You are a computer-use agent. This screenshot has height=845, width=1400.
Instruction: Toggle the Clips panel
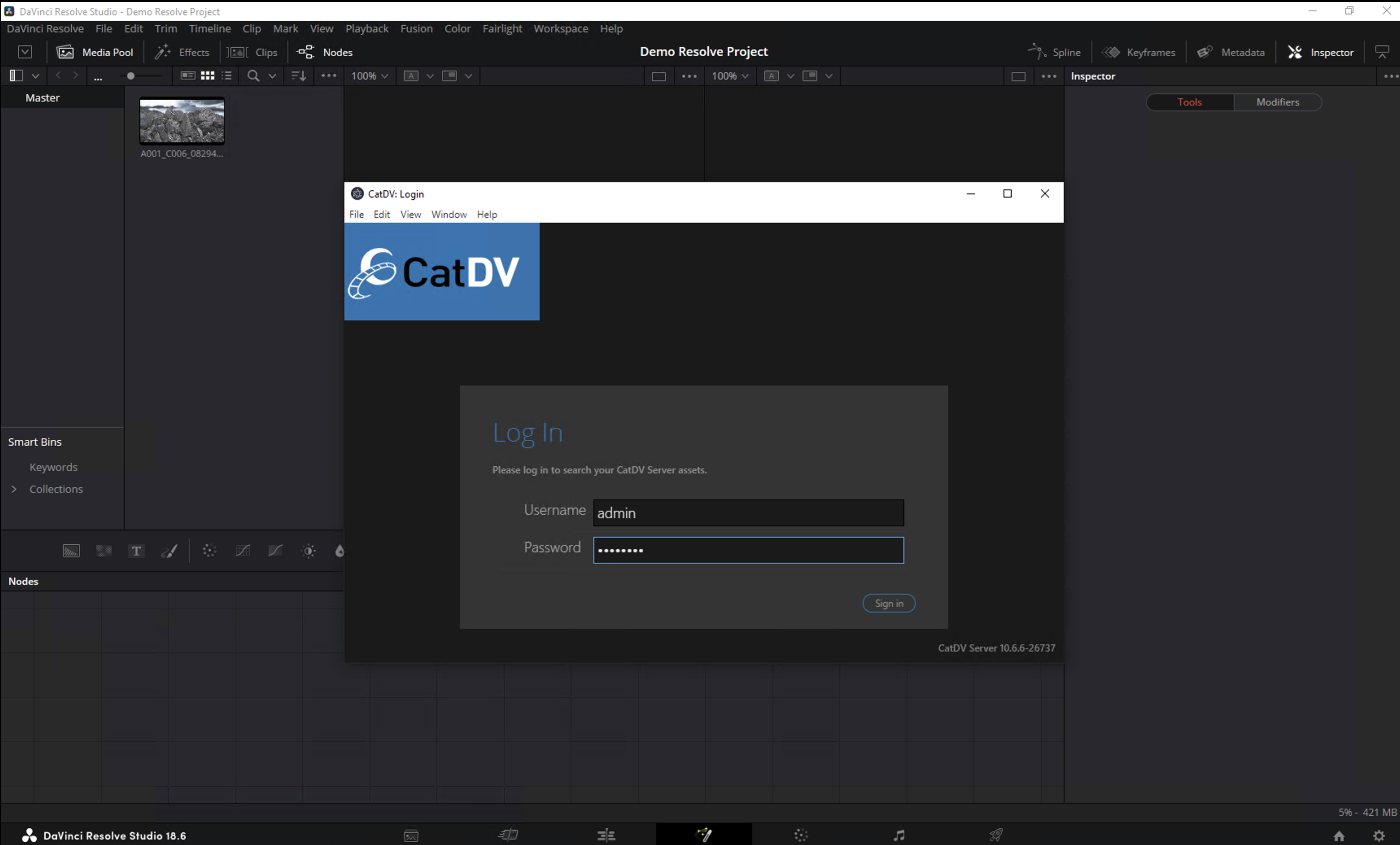252,52
